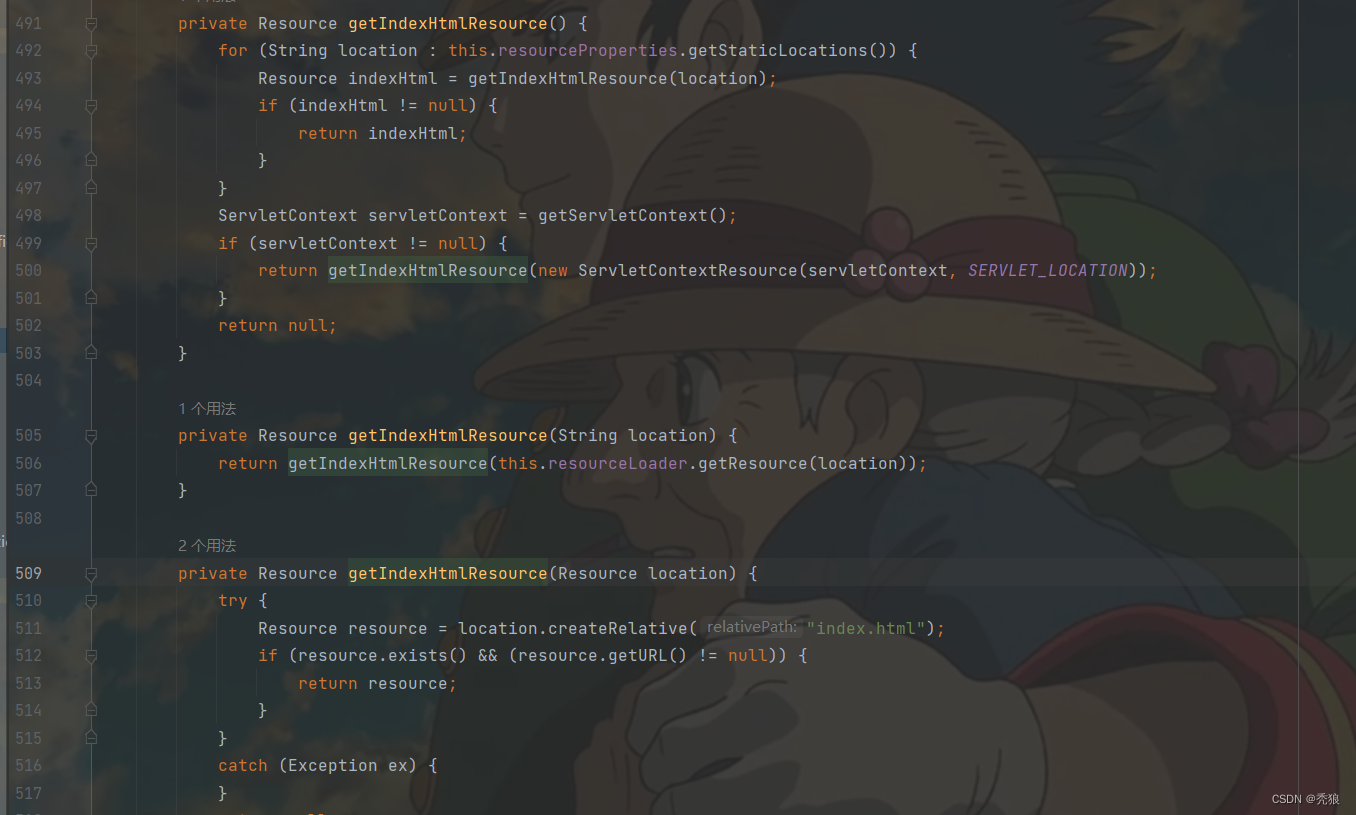The height and width of the screenshot is (815, 1356).
Task: Fold the servletContext if block at line 499
Action: coord(91,243)
